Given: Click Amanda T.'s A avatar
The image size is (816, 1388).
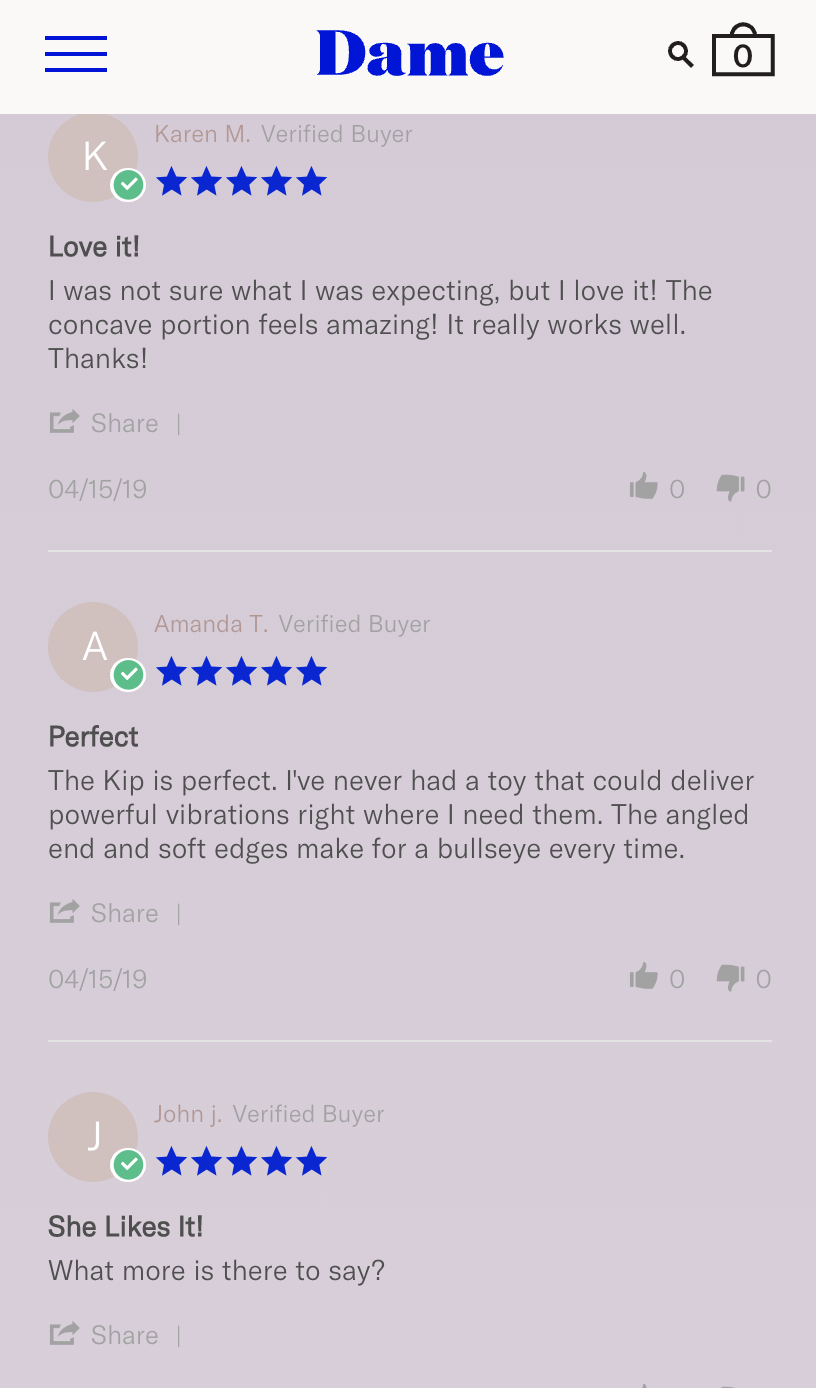Looking at the screenshot, I should [x=93, y=647].
